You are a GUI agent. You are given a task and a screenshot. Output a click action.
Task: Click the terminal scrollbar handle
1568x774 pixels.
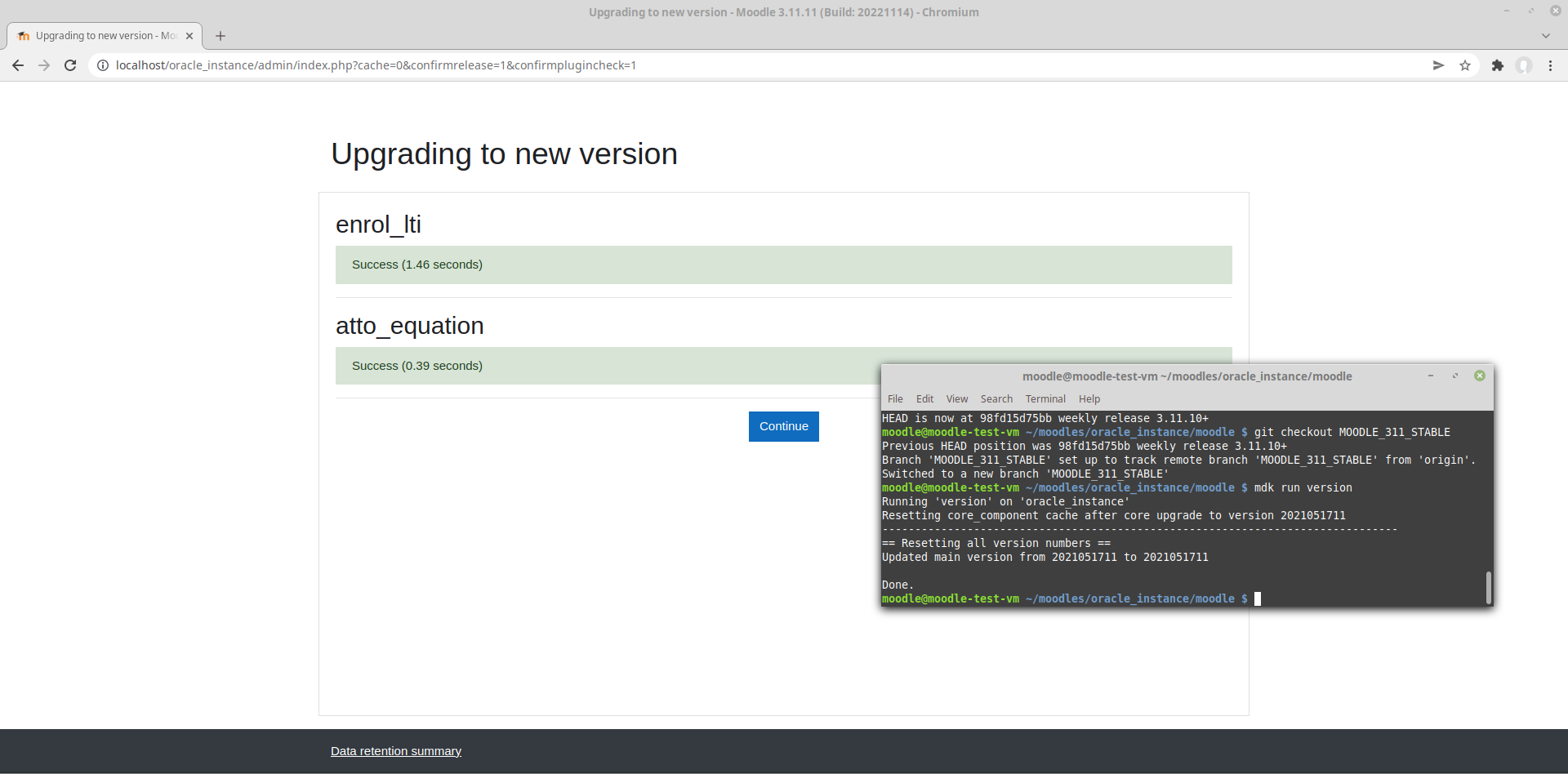pos(1489,587)
